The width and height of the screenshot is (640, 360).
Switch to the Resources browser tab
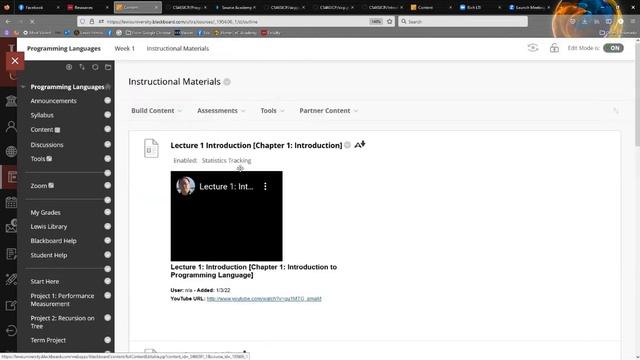pos(88,7)
